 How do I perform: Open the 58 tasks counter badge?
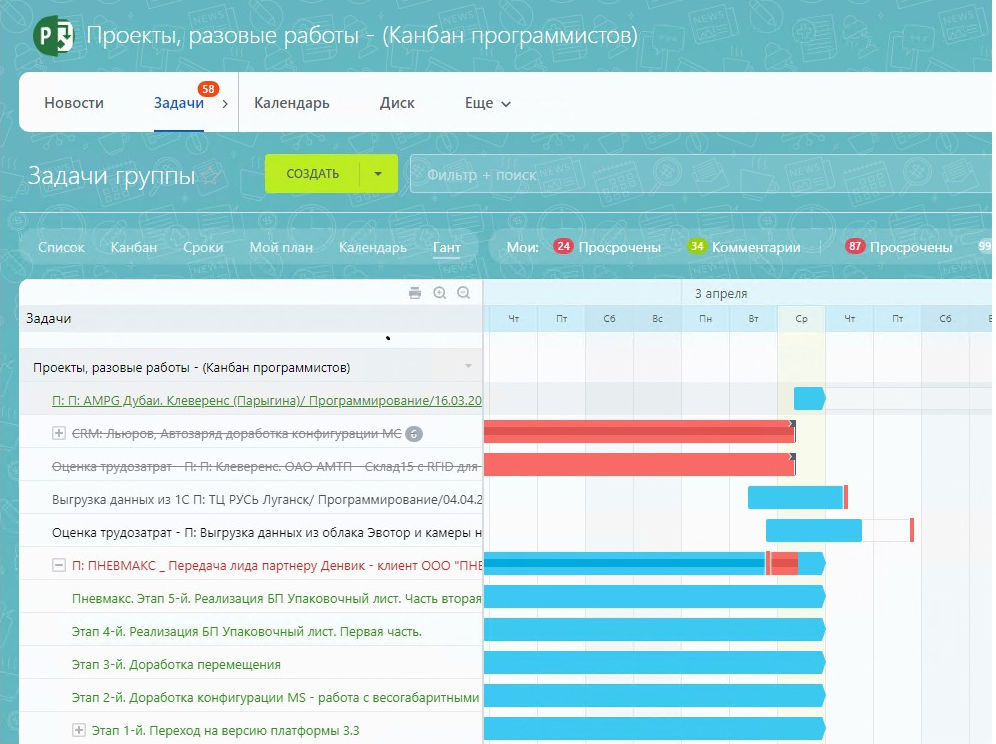[208, 89]
